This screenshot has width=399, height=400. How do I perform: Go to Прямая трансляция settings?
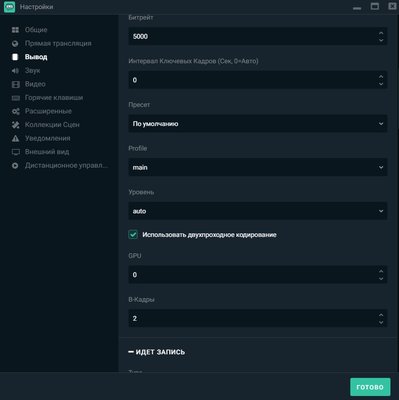(x=58, y=43)
